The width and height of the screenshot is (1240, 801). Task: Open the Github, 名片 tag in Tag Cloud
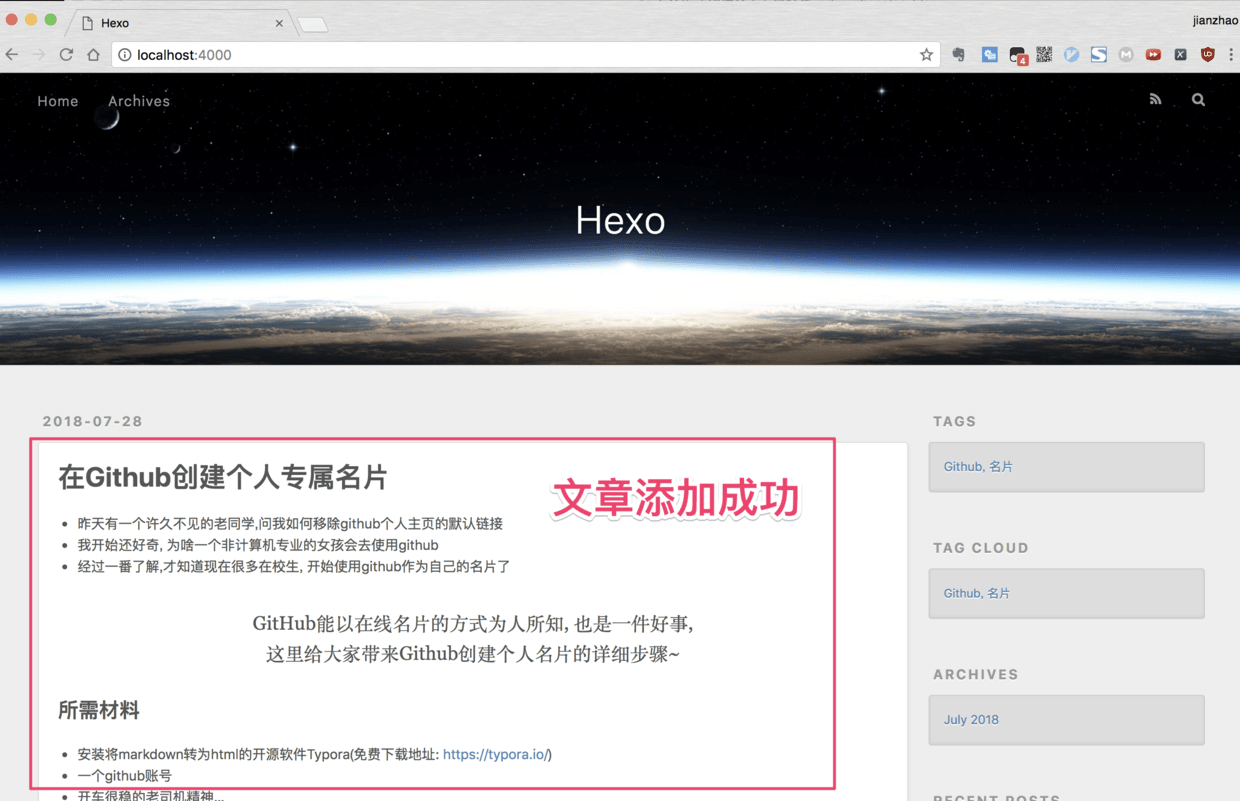tap(976, 593)
